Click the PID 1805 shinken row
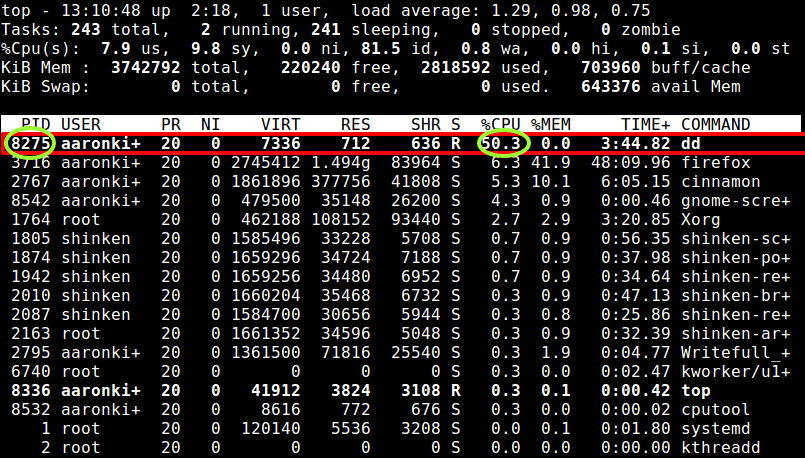The height and width of the screenshot is (458, 805). 402,239
